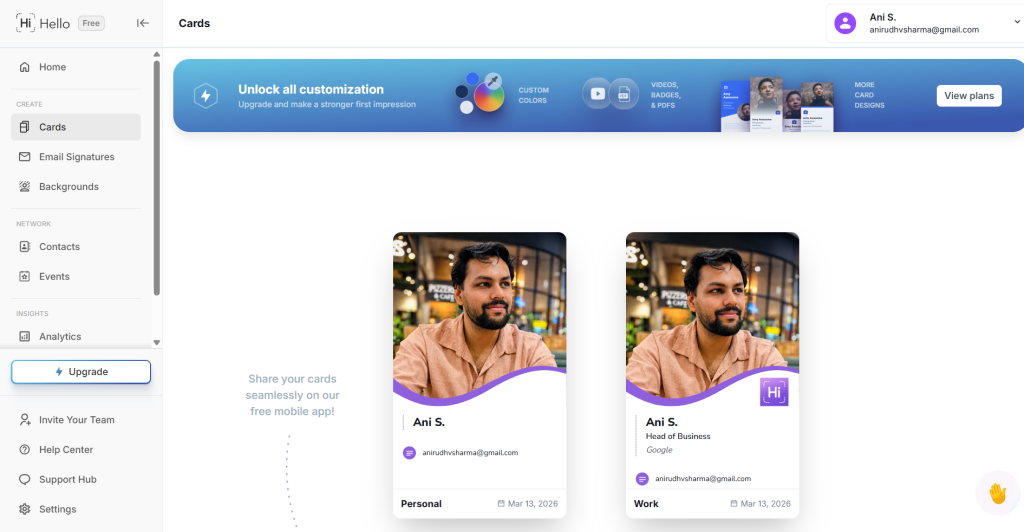Image resolution: width=1024 pixels, height=532 pixels.
Task: Click the sidebar scrollbar down arrow
Action: click(x=157, y=343)
